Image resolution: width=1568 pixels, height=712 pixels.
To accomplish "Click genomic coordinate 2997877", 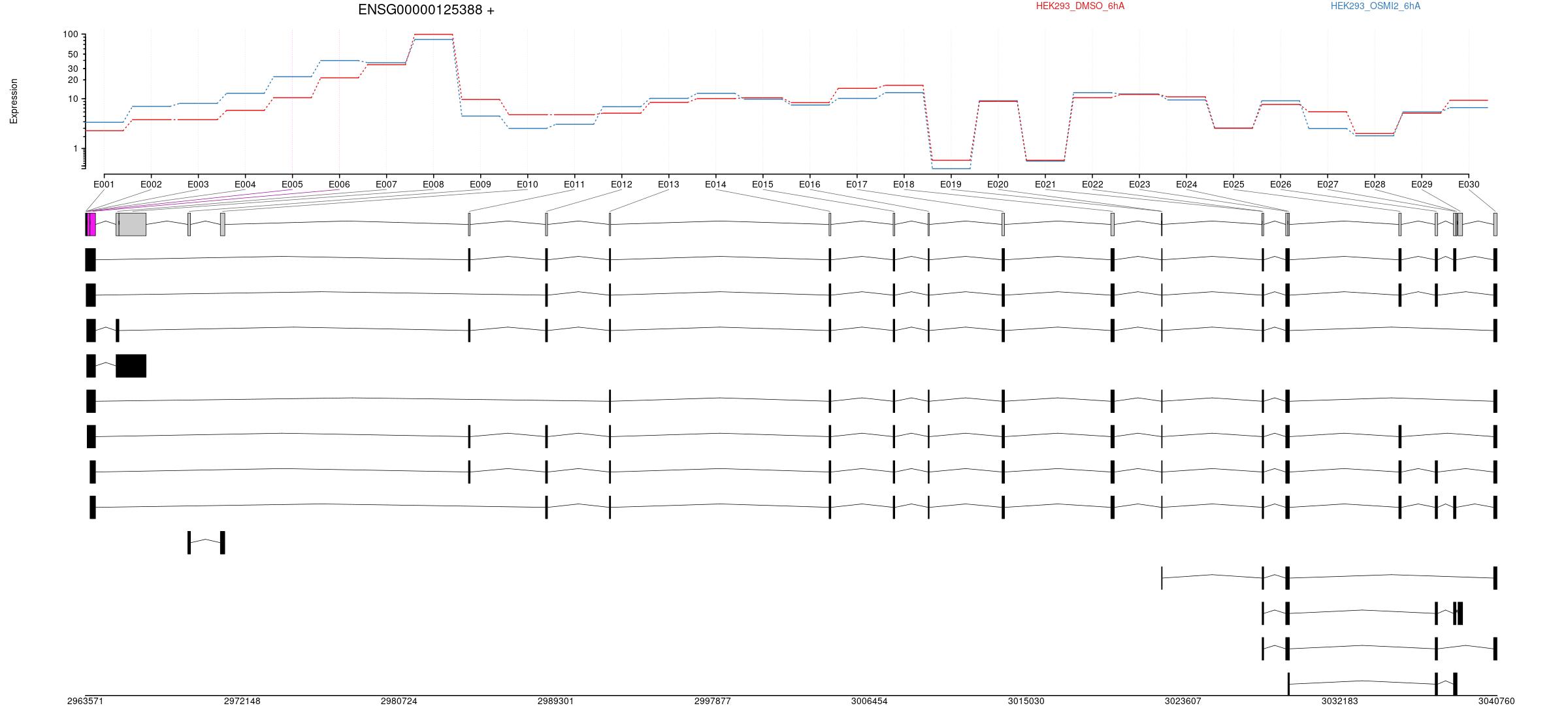I will tap(712, 701).
